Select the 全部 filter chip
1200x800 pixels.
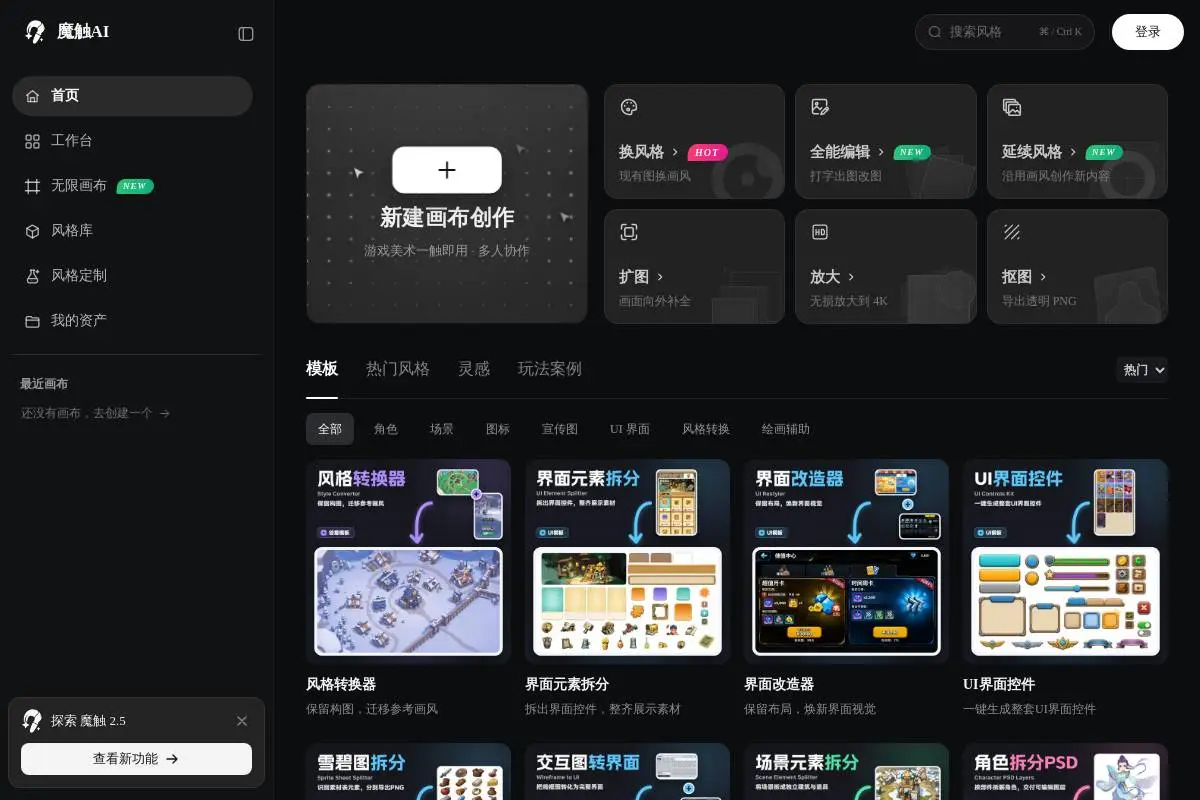point(330,429)
